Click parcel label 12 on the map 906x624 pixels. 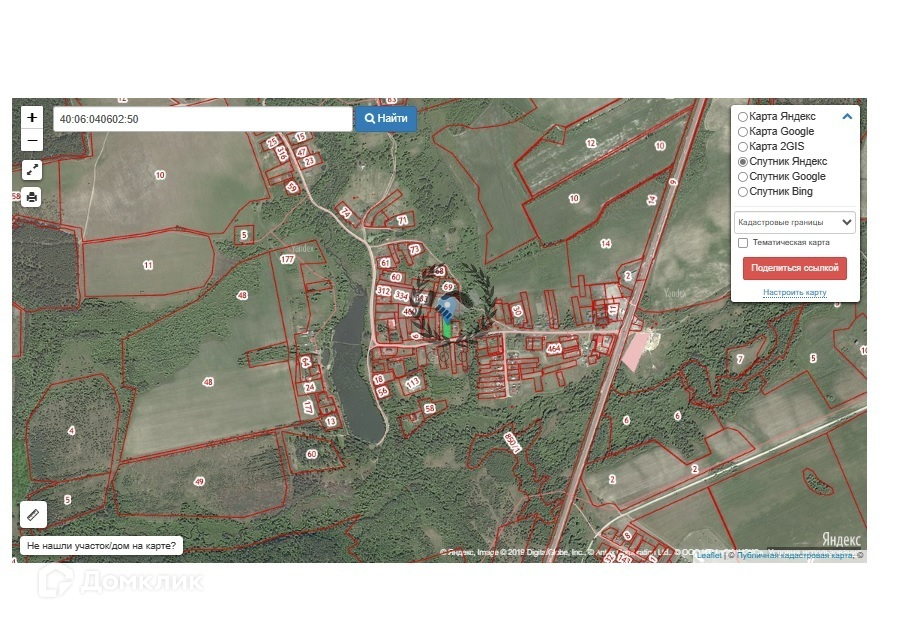pyautogui.click(x=591, y=143)
